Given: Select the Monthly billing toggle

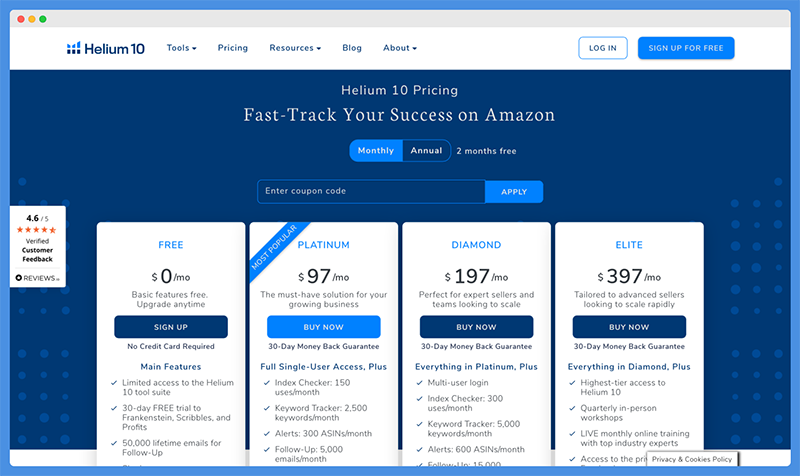Looking at the screenshot, I should [x=376, y=151].
